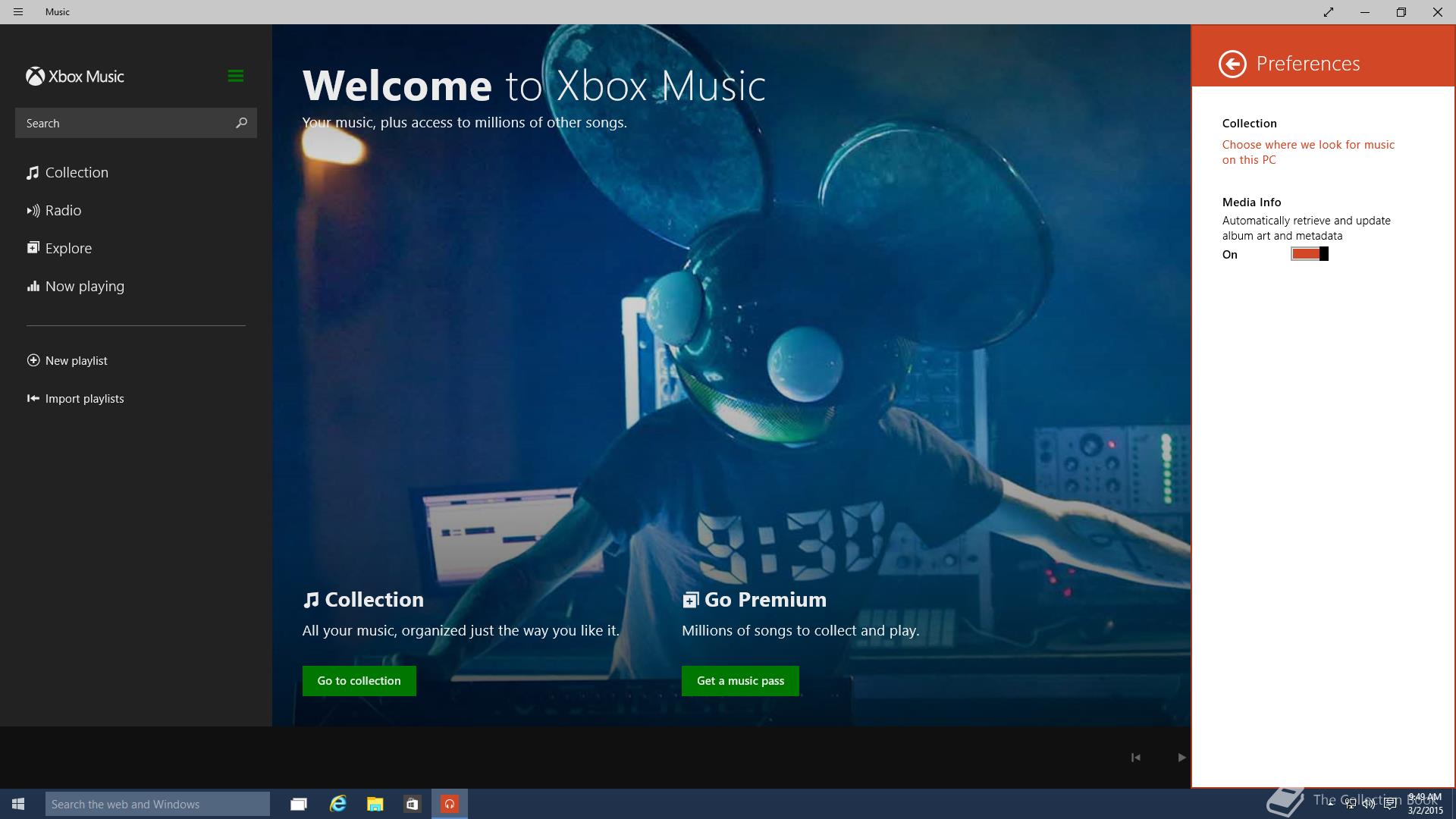Click the "Welcome to Xbox Music" heading
Viewport: 1456px width, 819px height.
coord(534,86)
